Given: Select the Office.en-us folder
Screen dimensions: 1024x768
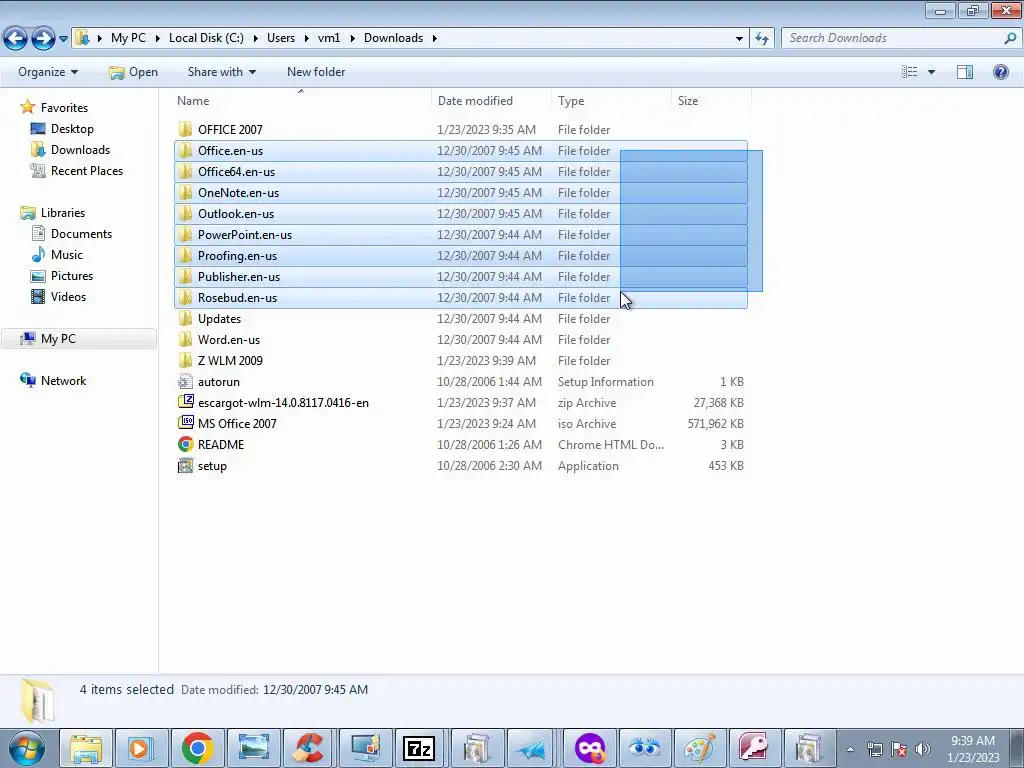Looking at the screenshot, I should (x=460, y=151).
